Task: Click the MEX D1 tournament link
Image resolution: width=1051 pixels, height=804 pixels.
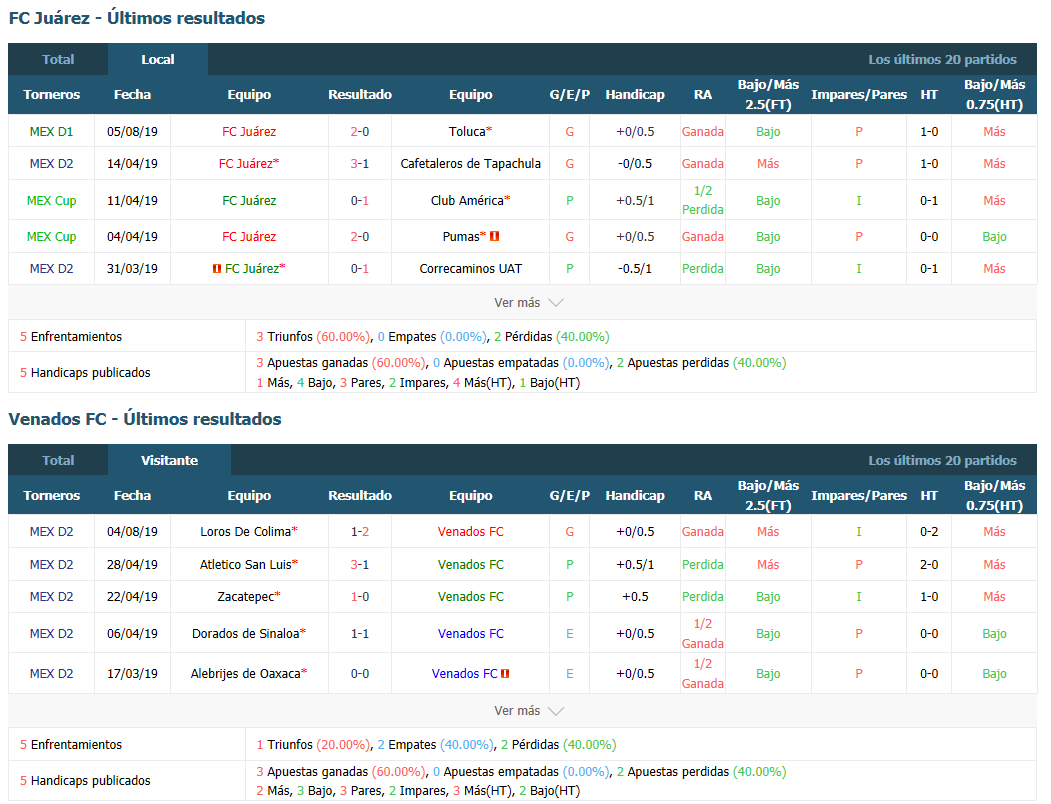Action: [x=52, y=131]
